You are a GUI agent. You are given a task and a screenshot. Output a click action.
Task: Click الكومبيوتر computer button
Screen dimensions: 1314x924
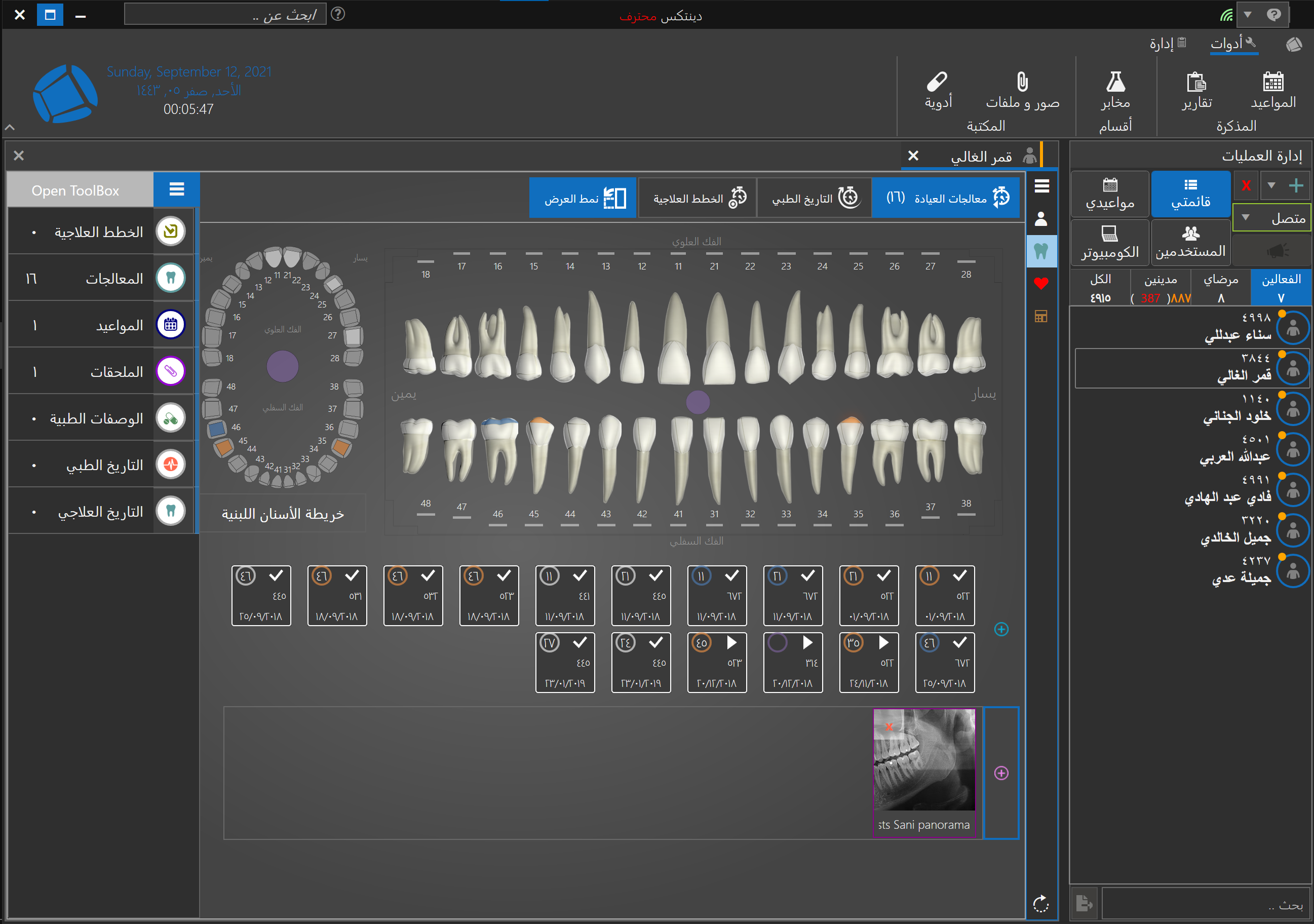coord(1110,243)
